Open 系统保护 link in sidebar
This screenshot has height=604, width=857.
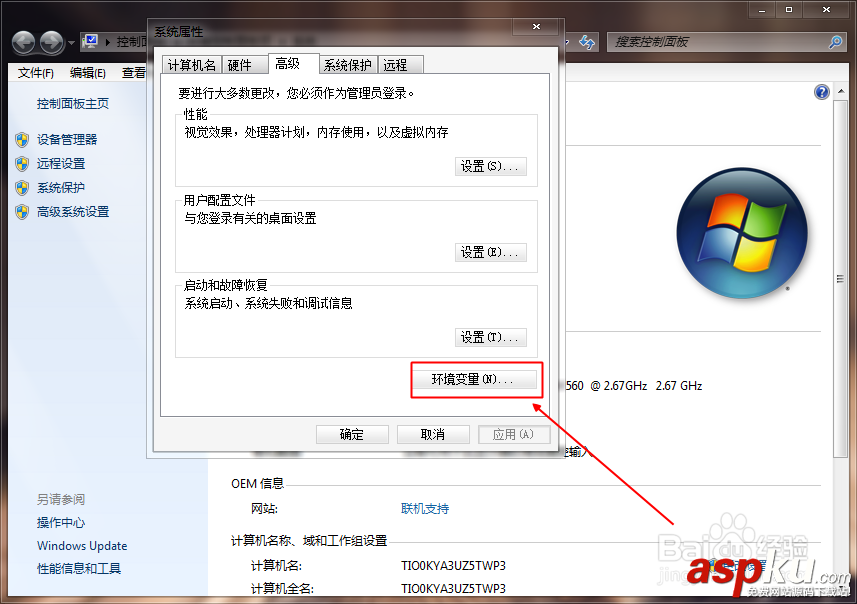coord(61,187)
